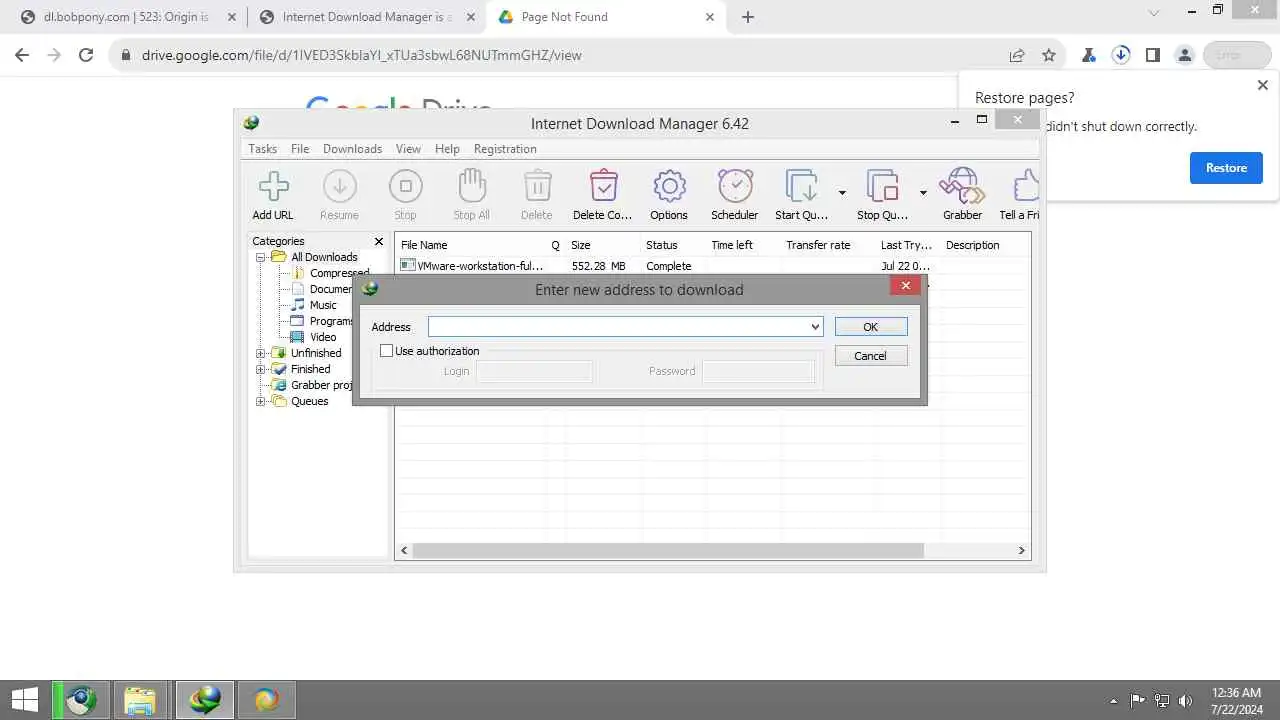Dismiss the Restore pages popup
This screenshot has height=720, width=1280.
click(1262, 85)
